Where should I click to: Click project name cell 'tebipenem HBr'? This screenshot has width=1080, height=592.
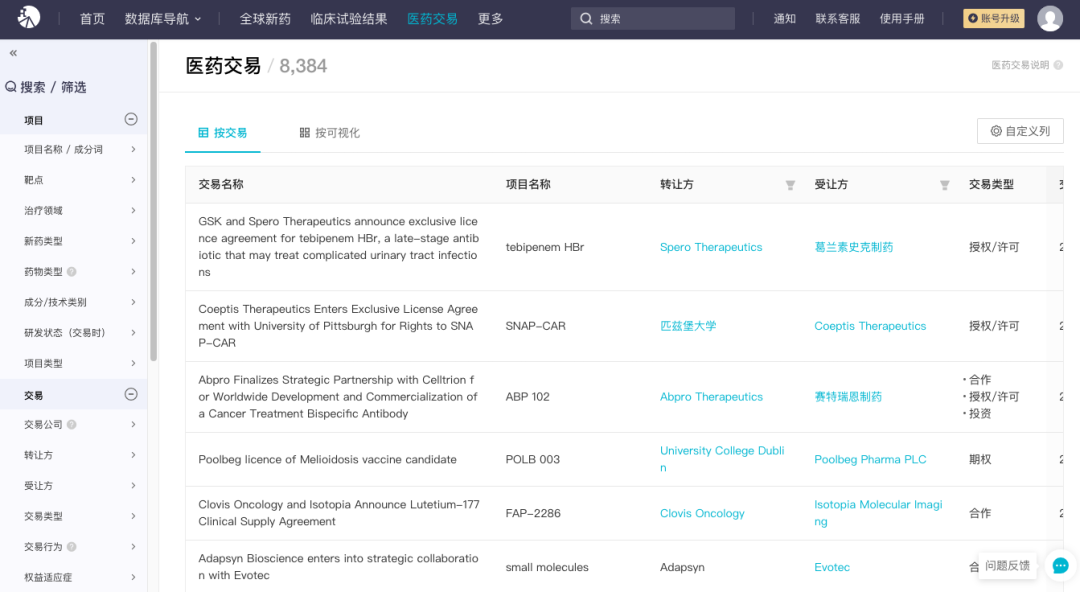click(x=545, y=247)
